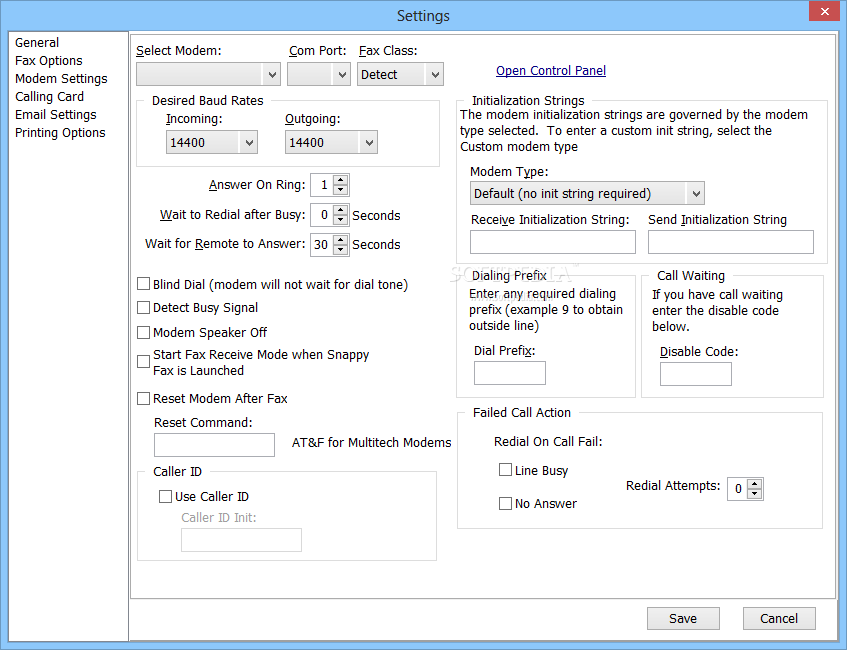Open the Com Port dropdown

coord(319,75)
